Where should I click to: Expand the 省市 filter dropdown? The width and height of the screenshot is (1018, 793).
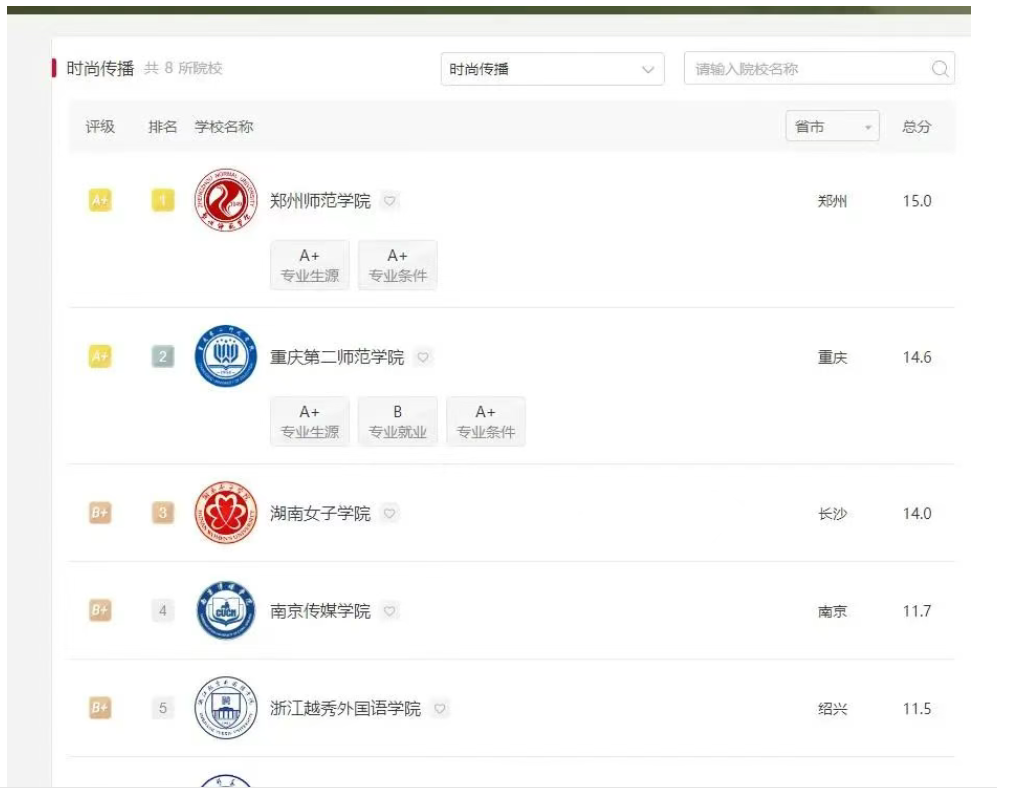point(832,127)
